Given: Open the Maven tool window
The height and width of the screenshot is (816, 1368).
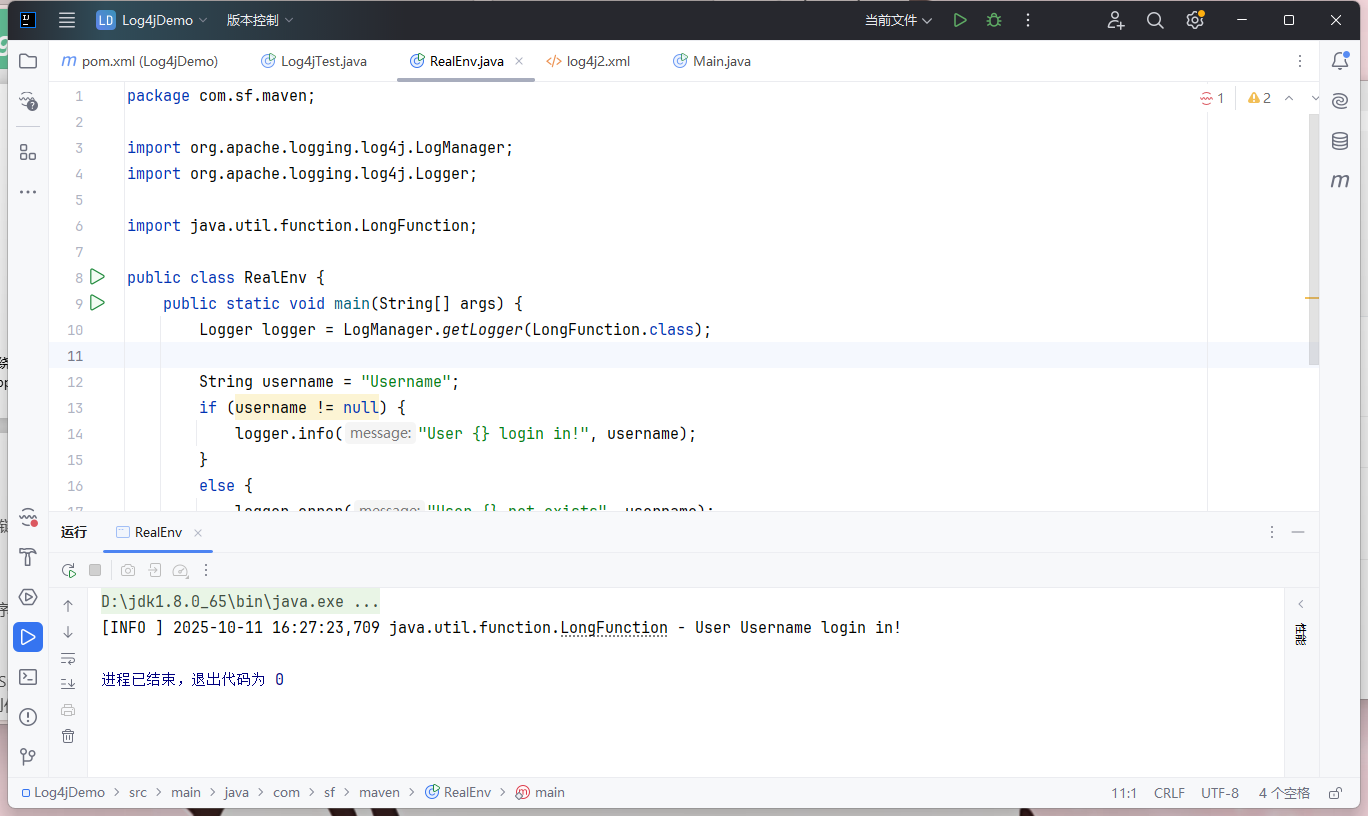Looking at the screenshot, I should (1340, 181).
